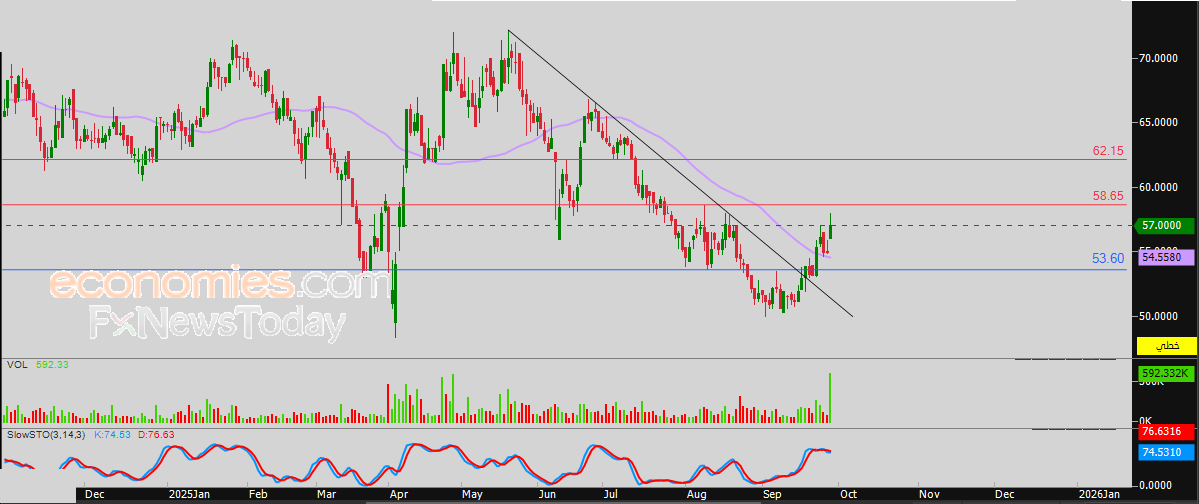Click the 50.0000 price axis label

tap(1160, 315)
